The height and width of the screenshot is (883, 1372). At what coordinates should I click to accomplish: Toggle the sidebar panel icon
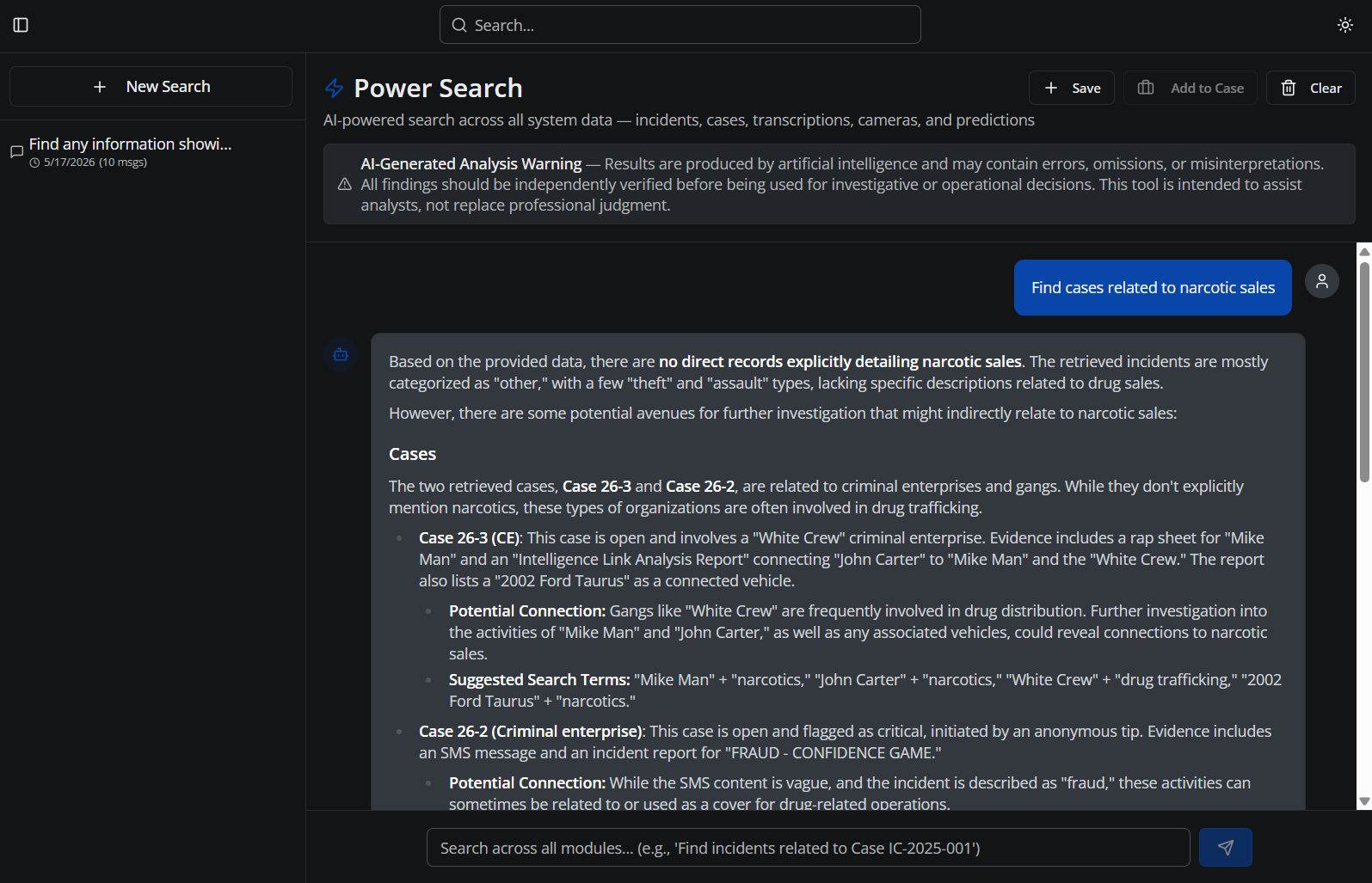click(21, 25)
